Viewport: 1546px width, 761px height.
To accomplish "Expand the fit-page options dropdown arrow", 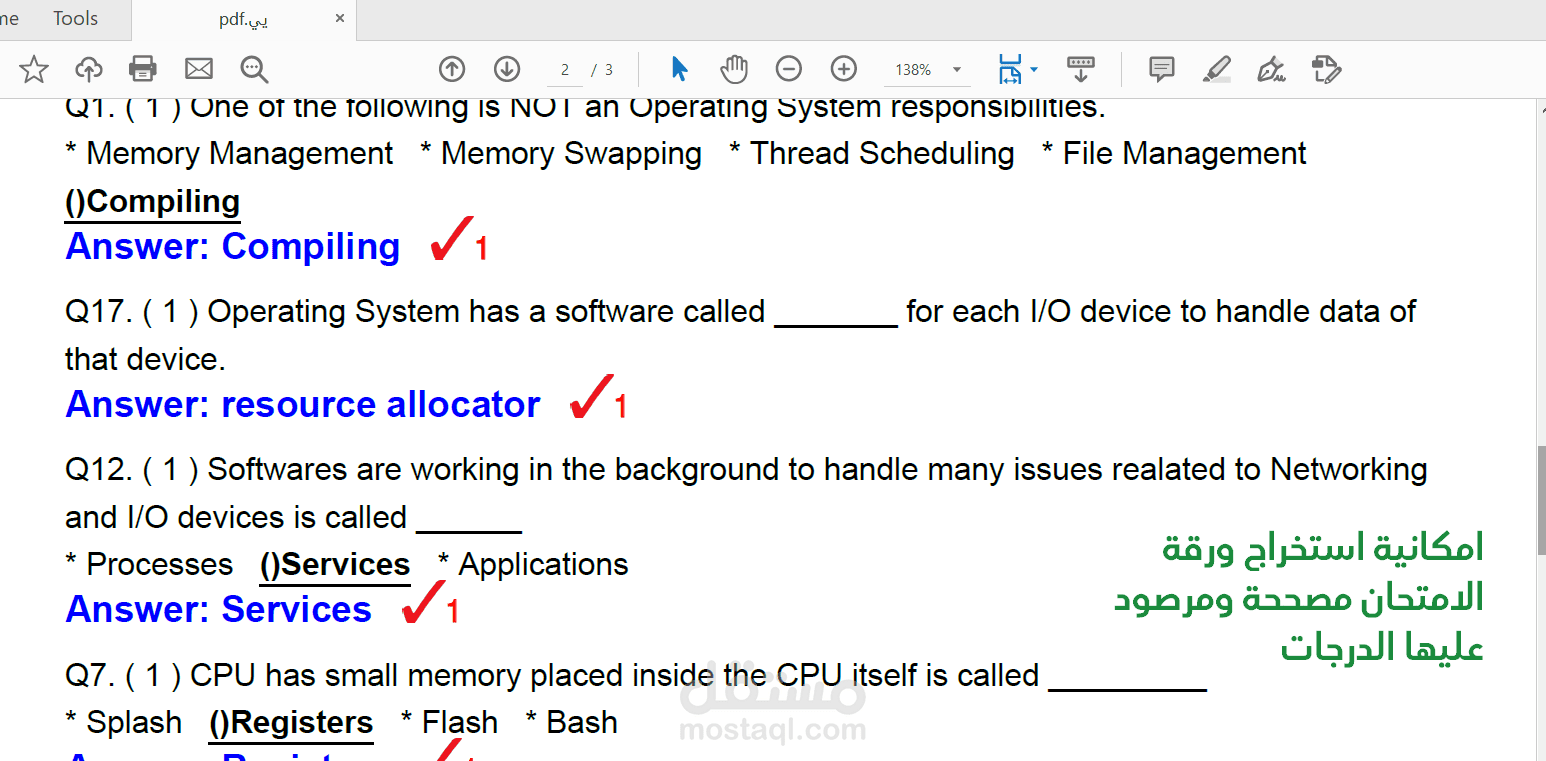I will pyautogui.click(x=1033, y=69).
